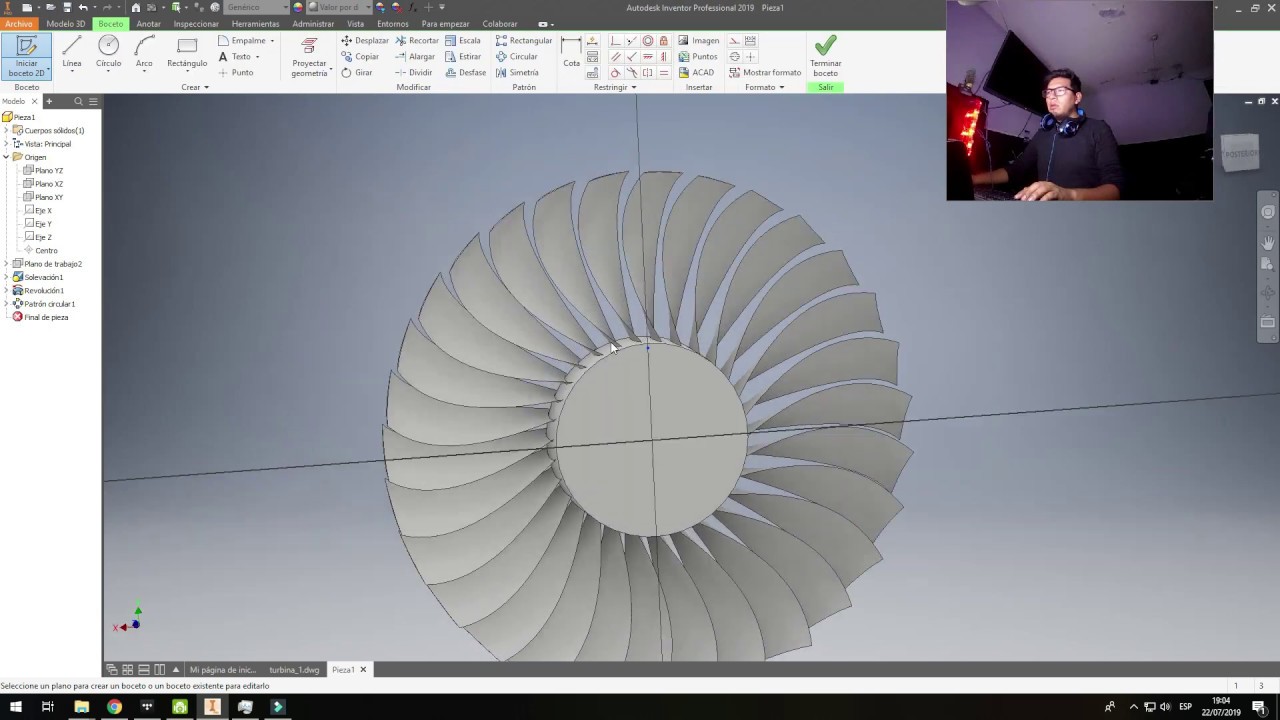Select the Arco tool
This screenshot has height=720, width=1280.
click(x=144, y=54)
